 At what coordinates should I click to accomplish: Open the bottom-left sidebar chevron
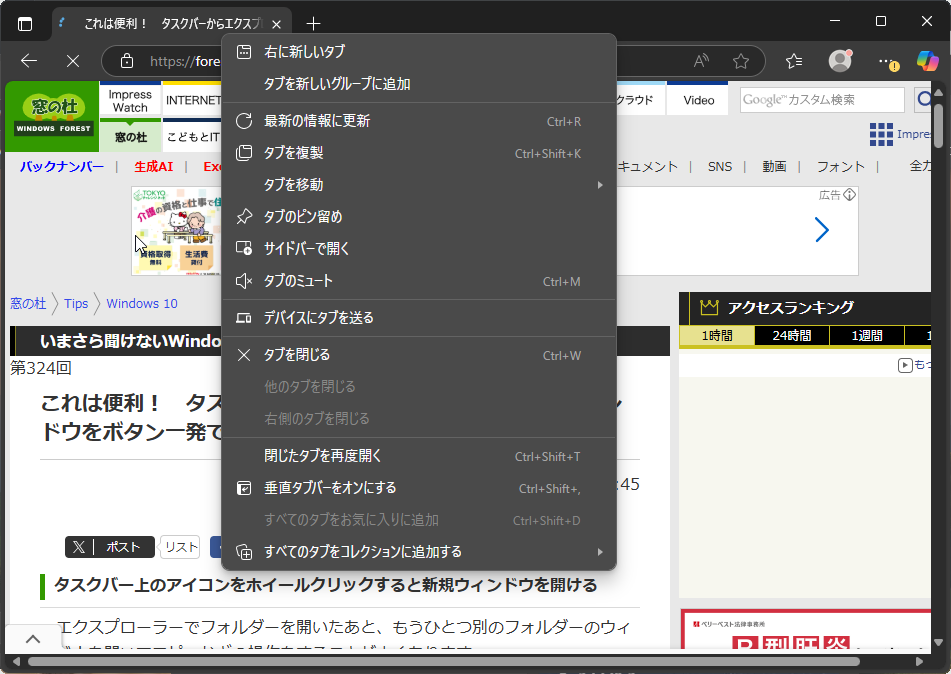(33, 638)
